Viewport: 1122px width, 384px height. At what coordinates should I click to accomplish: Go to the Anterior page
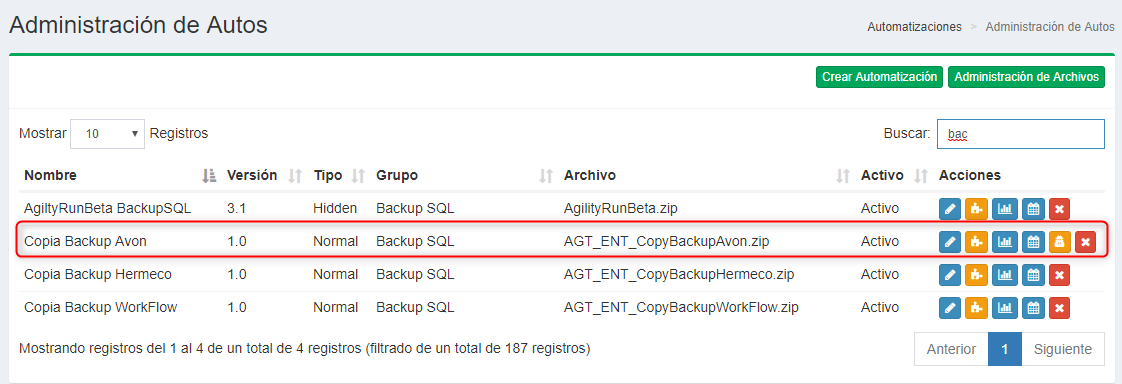coord(951,349)
